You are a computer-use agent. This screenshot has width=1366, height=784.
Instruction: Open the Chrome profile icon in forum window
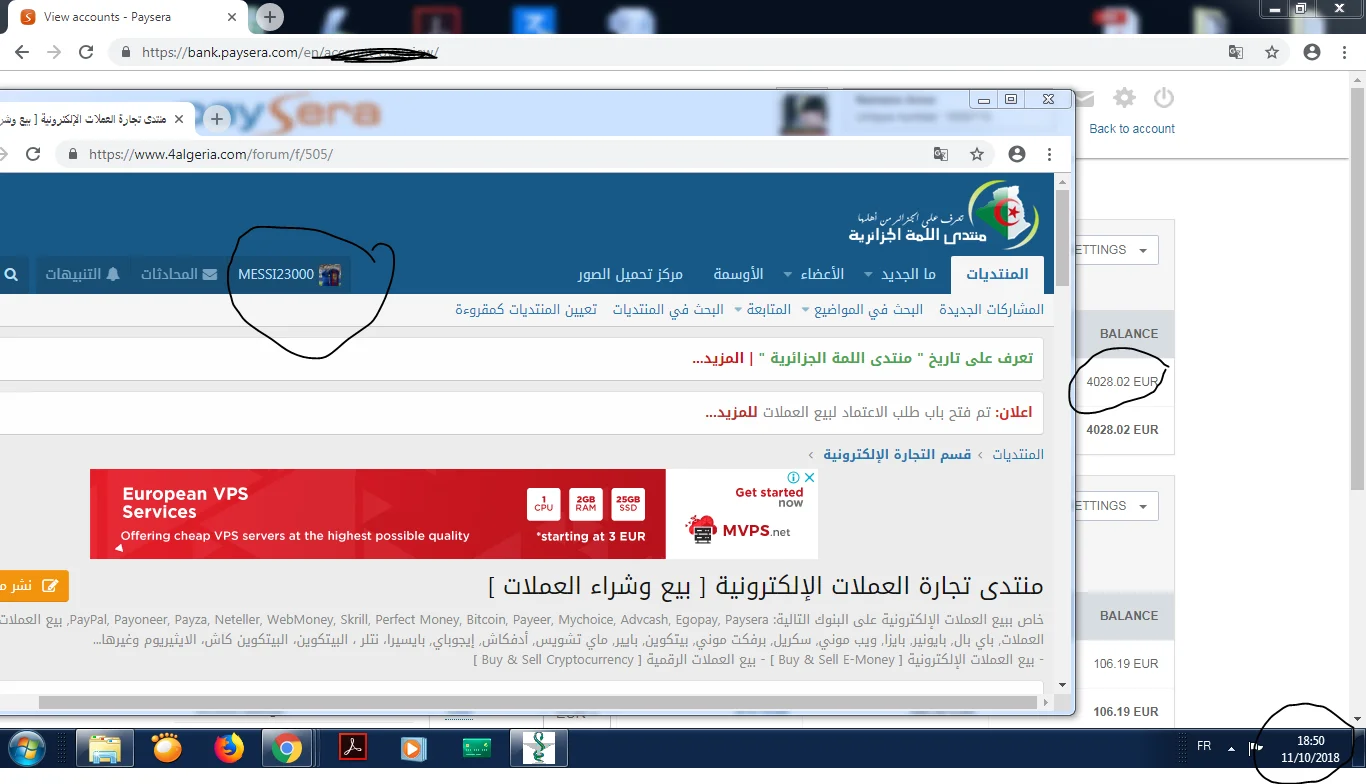(x=1017, y=154)
